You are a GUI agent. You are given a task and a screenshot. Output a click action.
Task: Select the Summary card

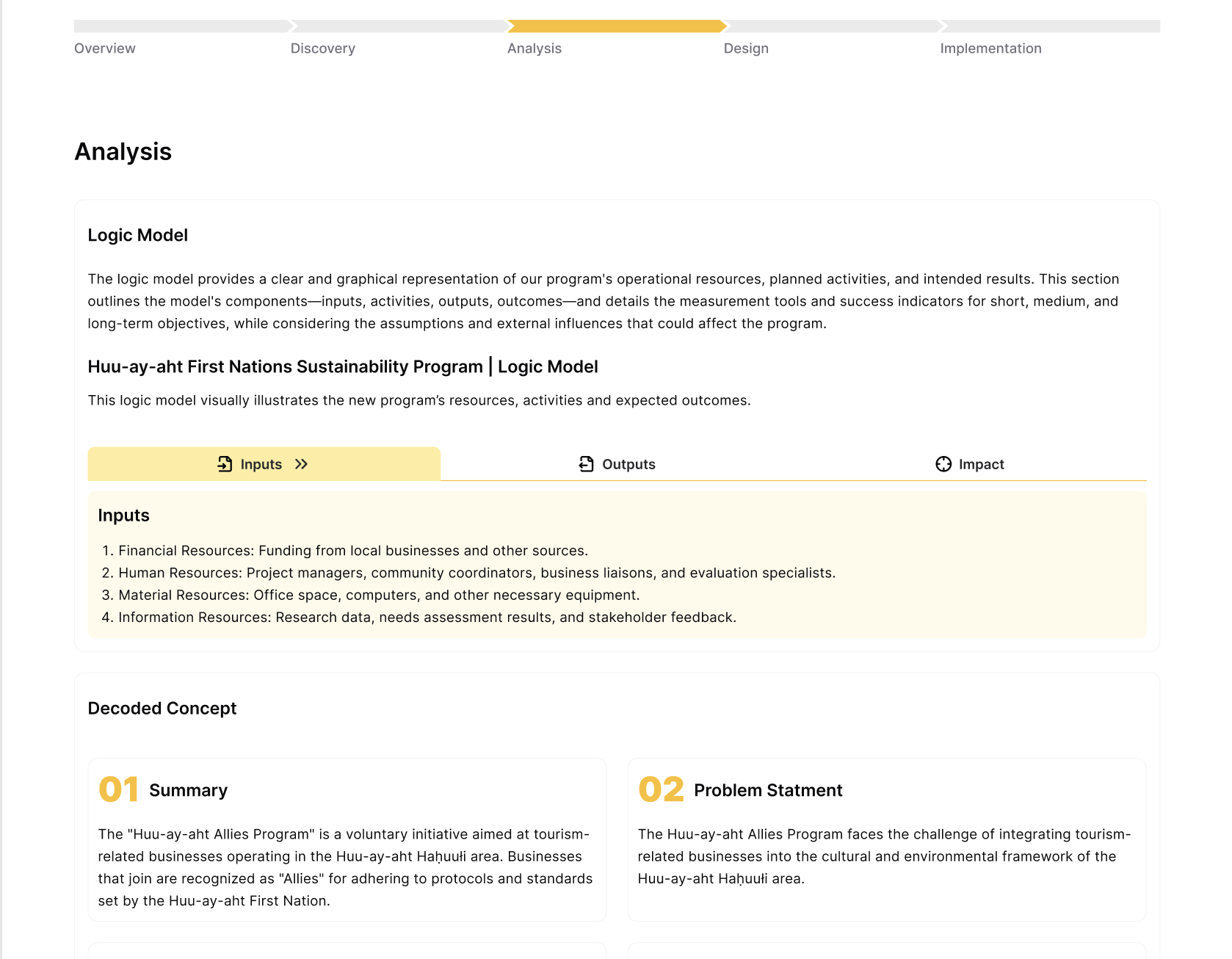click(x=347, y=839)
